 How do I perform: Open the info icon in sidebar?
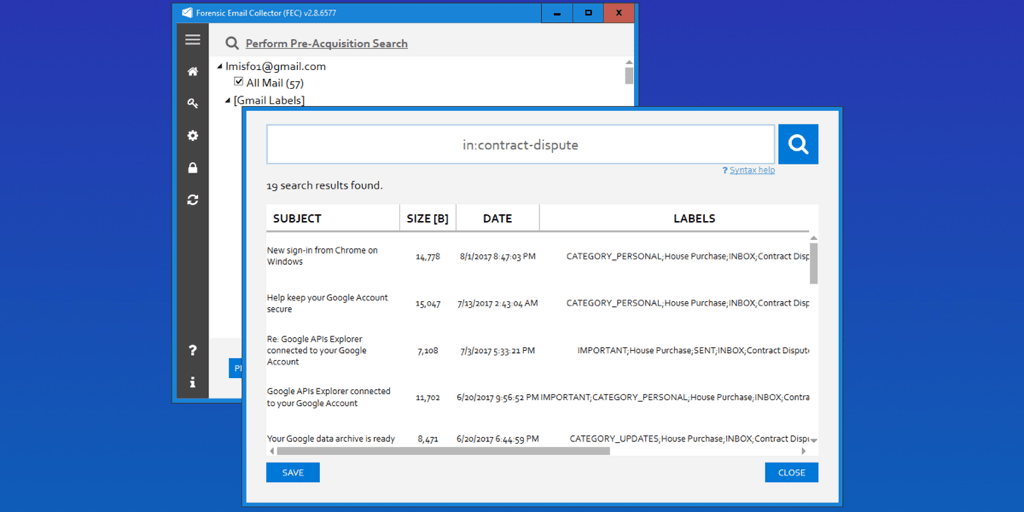point(193,382)
